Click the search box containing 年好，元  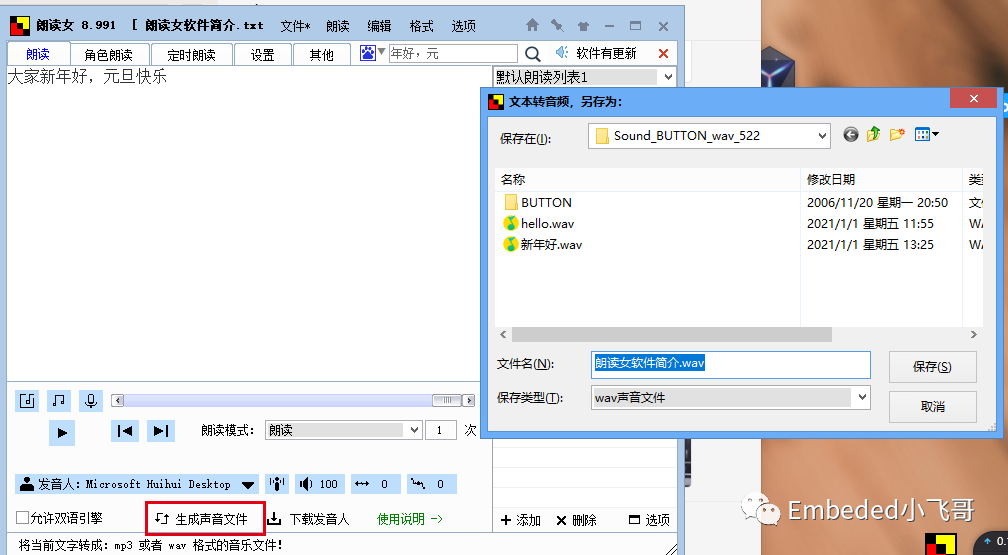[453, 53]
